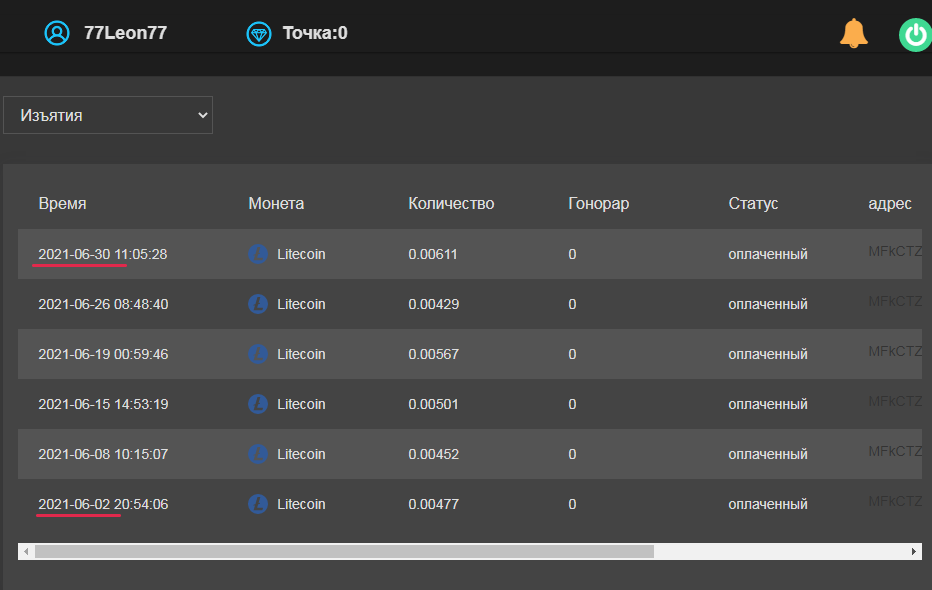Click Litecoin icon in the 2021-06-26 row

(x=257, y=304)
